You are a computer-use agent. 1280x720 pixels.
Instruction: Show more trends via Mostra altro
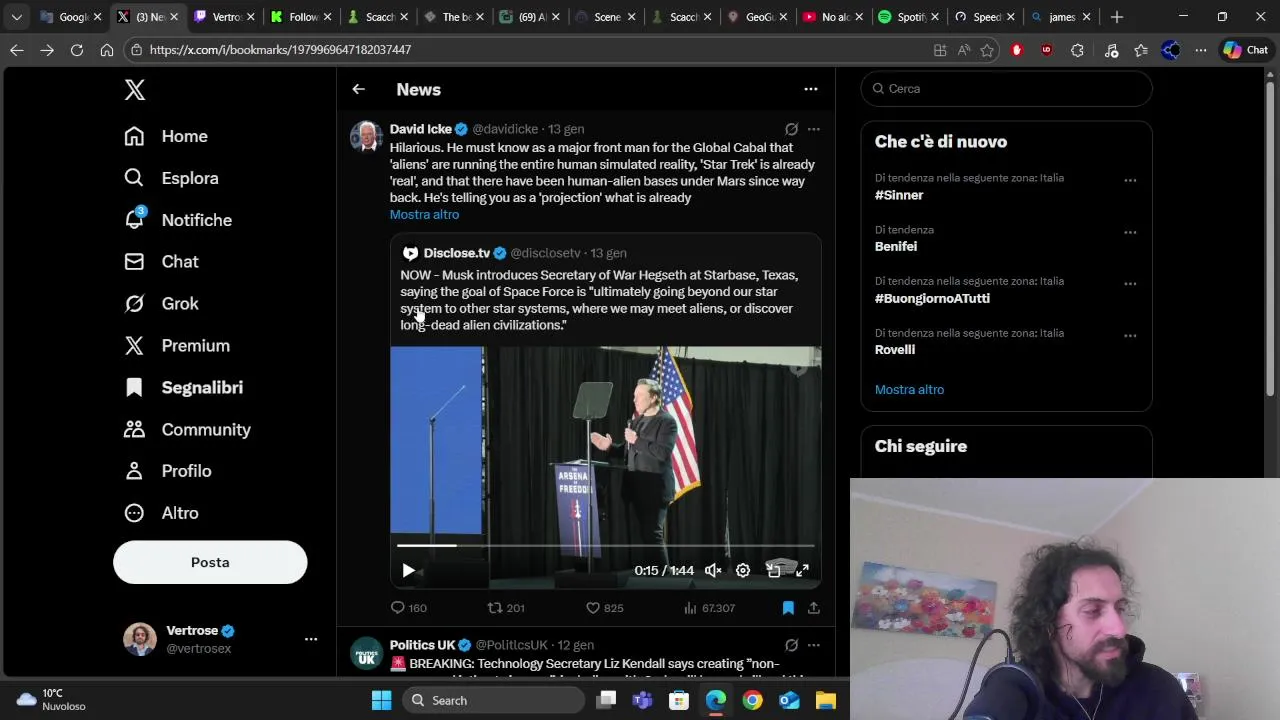pyautogui.click(x=909, y=390)
